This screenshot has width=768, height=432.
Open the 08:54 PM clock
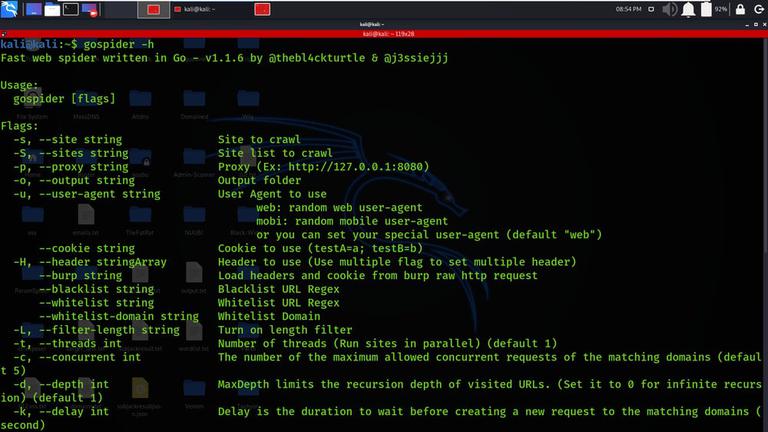[628, 9]
